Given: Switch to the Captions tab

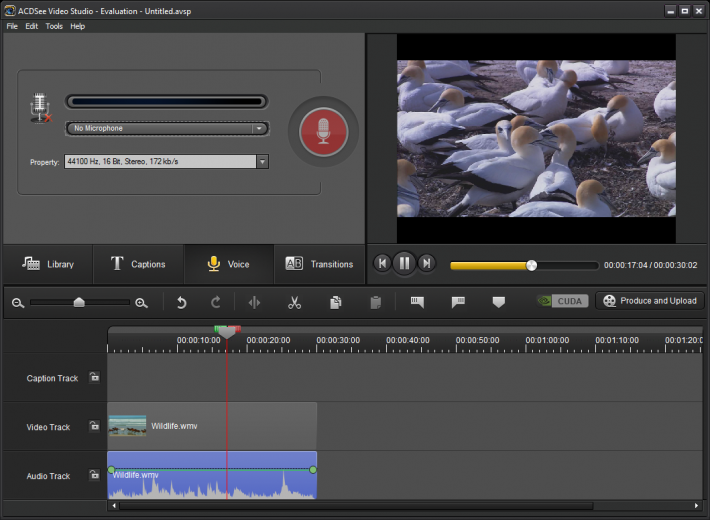Looking at the screenshot, I should pos(139,264).
